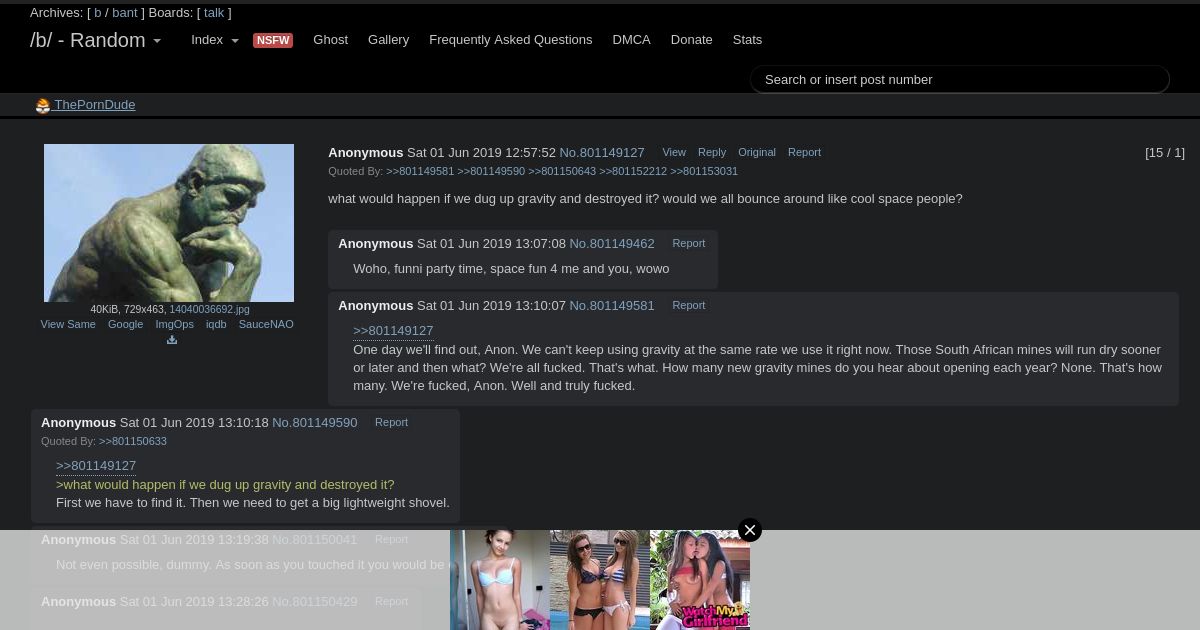View the Stats page
1200x630 pixels.
[748, 40]
